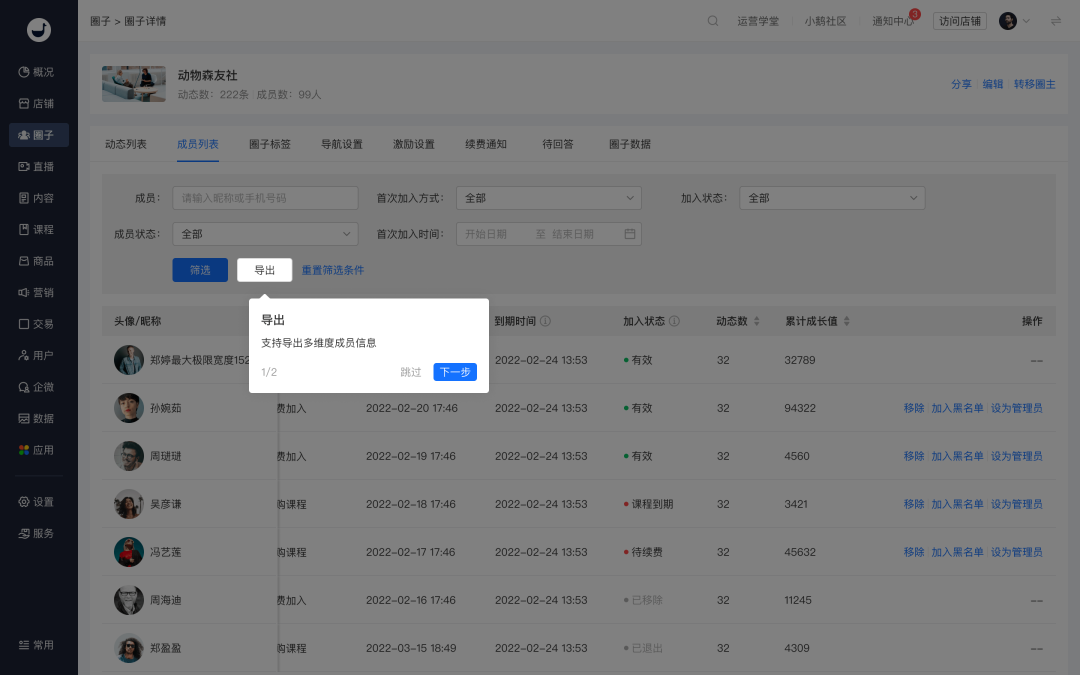The width and height of the screenshot is (1080, 675).
Task: Open 小鹅社区 in the header
Action: click(825, 21)
